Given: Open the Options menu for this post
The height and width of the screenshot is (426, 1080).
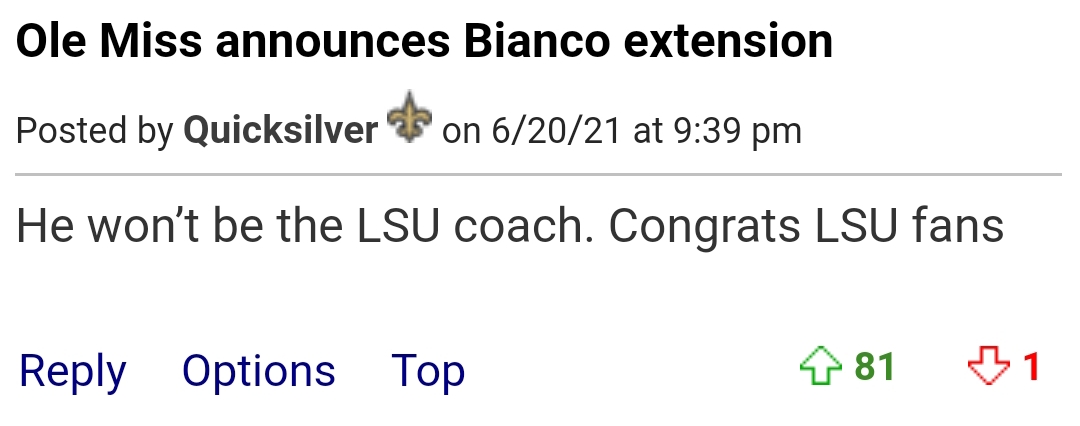Looking at the screenshot, I should click(x=258, y=371).
